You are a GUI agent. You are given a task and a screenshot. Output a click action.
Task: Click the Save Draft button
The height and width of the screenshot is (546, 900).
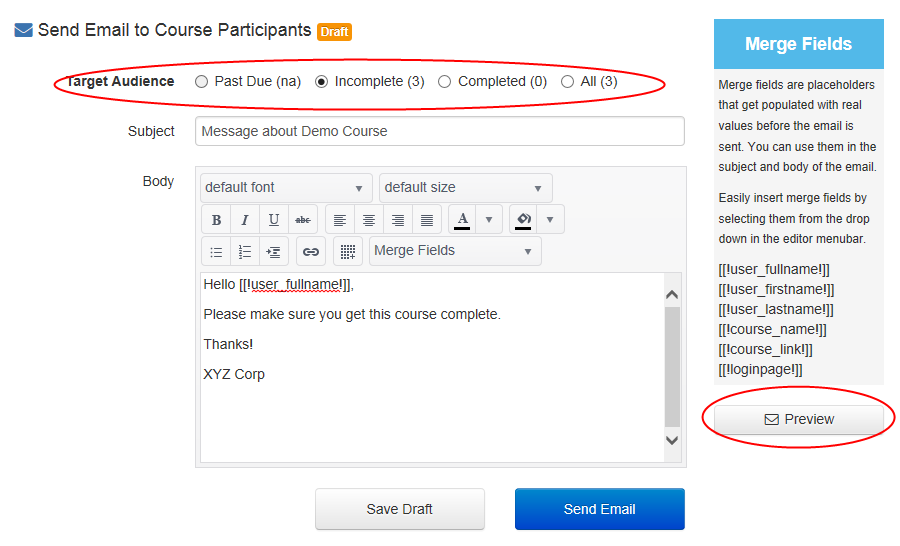pos(400,509)
